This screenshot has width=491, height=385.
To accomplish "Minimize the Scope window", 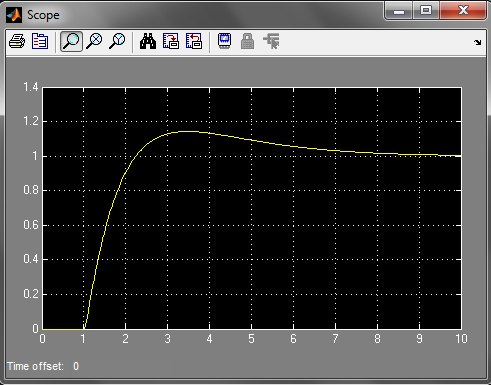I will click(x=399, y=11).
